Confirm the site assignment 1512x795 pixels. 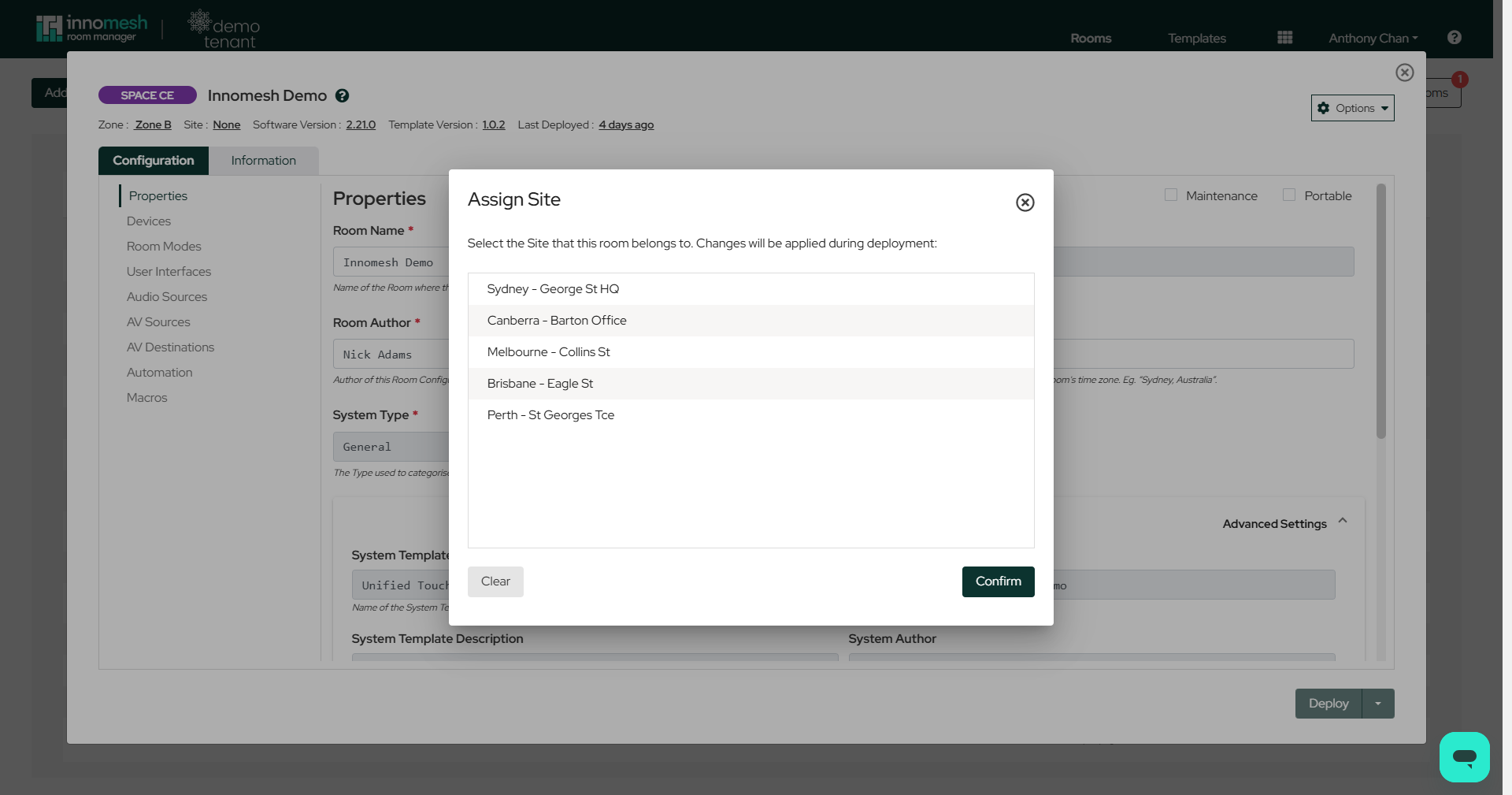[998, 581]
